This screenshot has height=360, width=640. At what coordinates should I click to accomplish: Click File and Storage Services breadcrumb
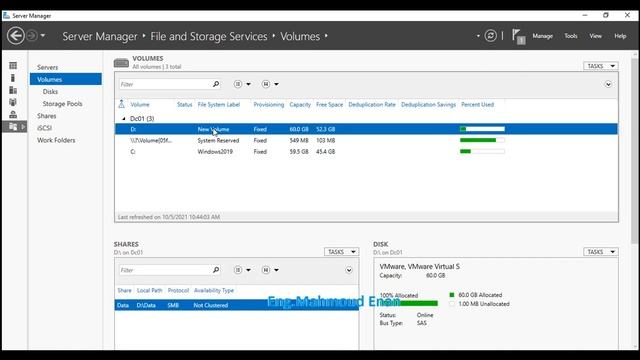(209, 36)
